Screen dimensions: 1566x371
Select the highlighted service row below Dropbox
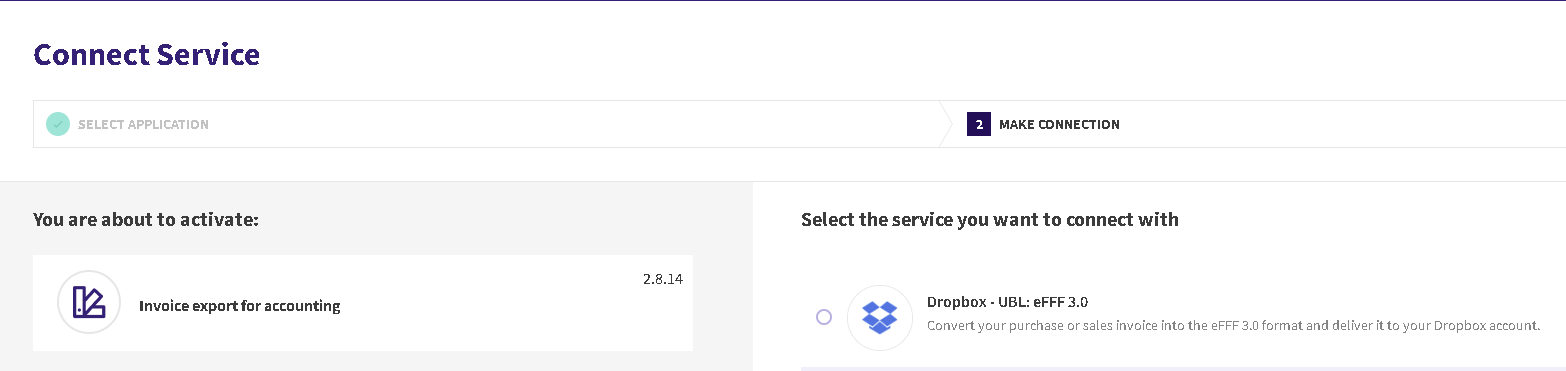1183,369
